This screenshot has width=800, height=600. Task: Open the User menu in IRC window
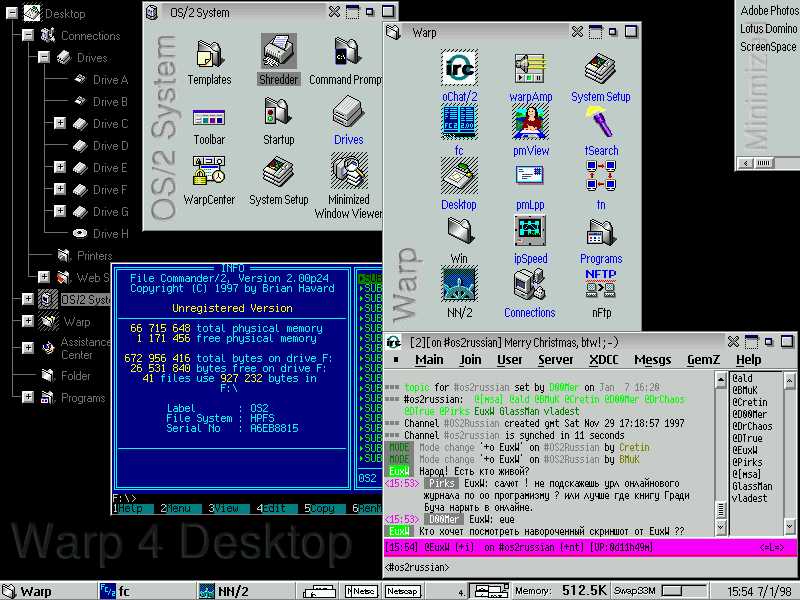pos(510,360)
